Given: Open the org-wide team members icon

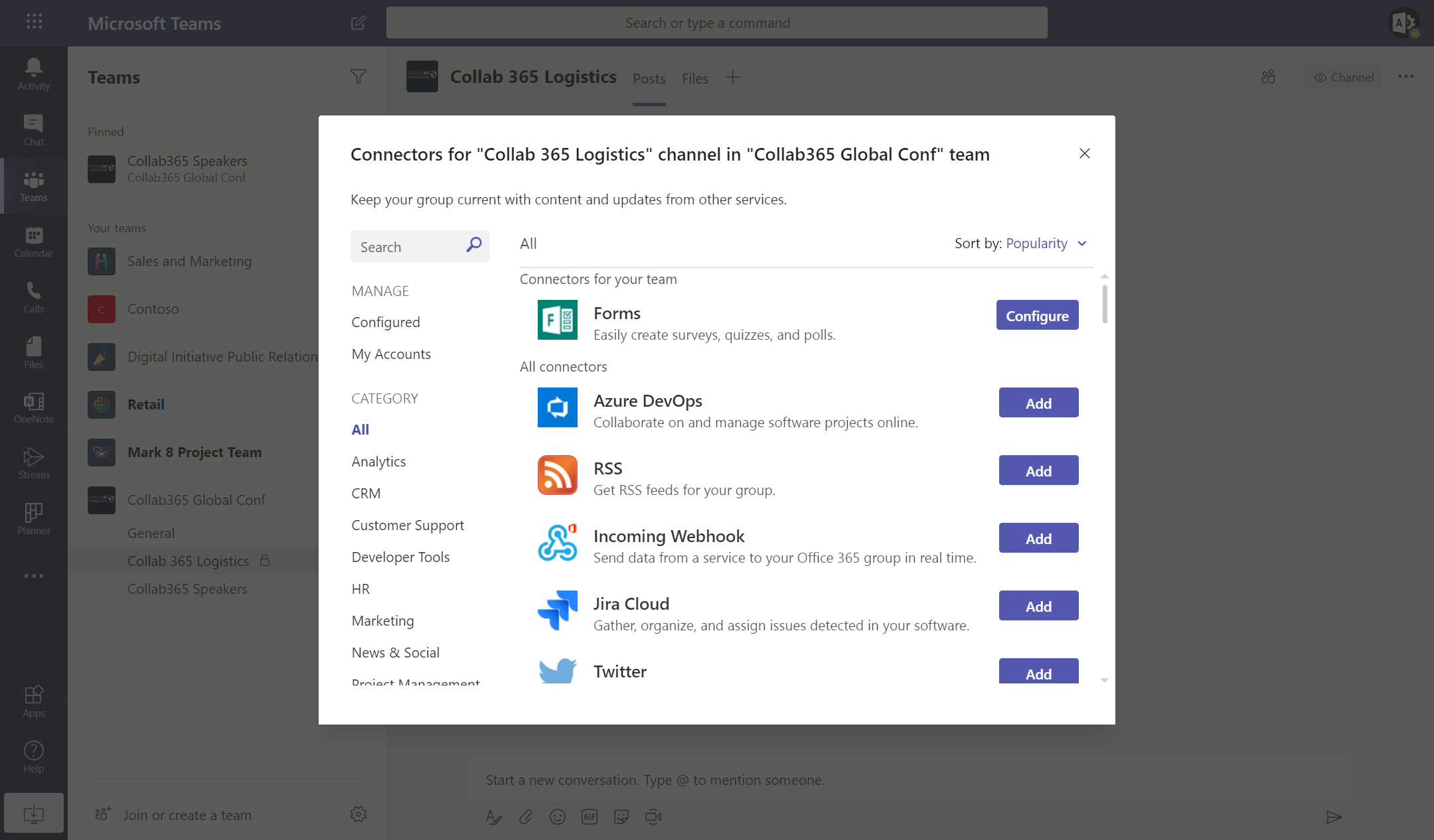Looking at the screenshot, I should (x=1268, y=77).
